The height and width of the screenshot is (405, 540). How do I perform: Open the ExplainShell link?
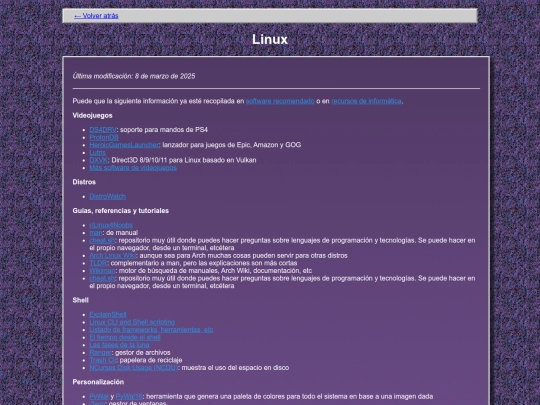tap(108, 315)
